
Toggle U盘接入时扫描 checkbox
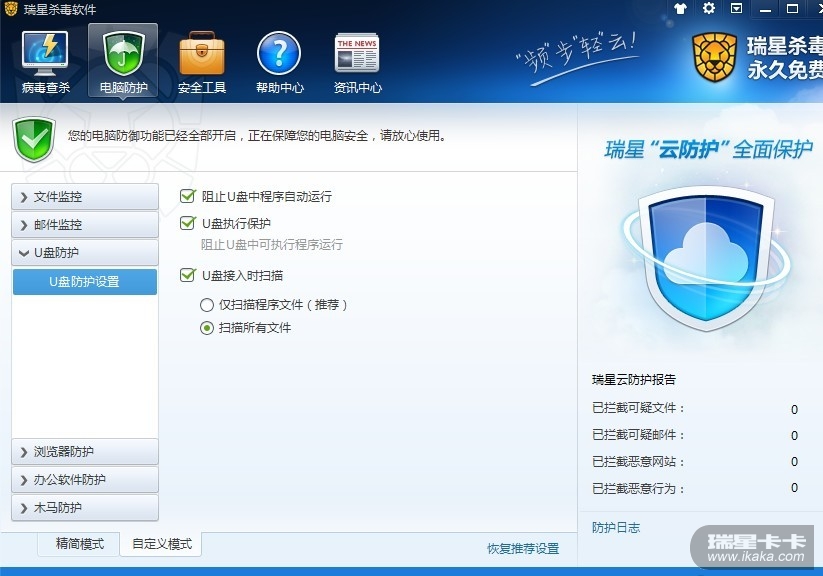(x=187, y=275)
